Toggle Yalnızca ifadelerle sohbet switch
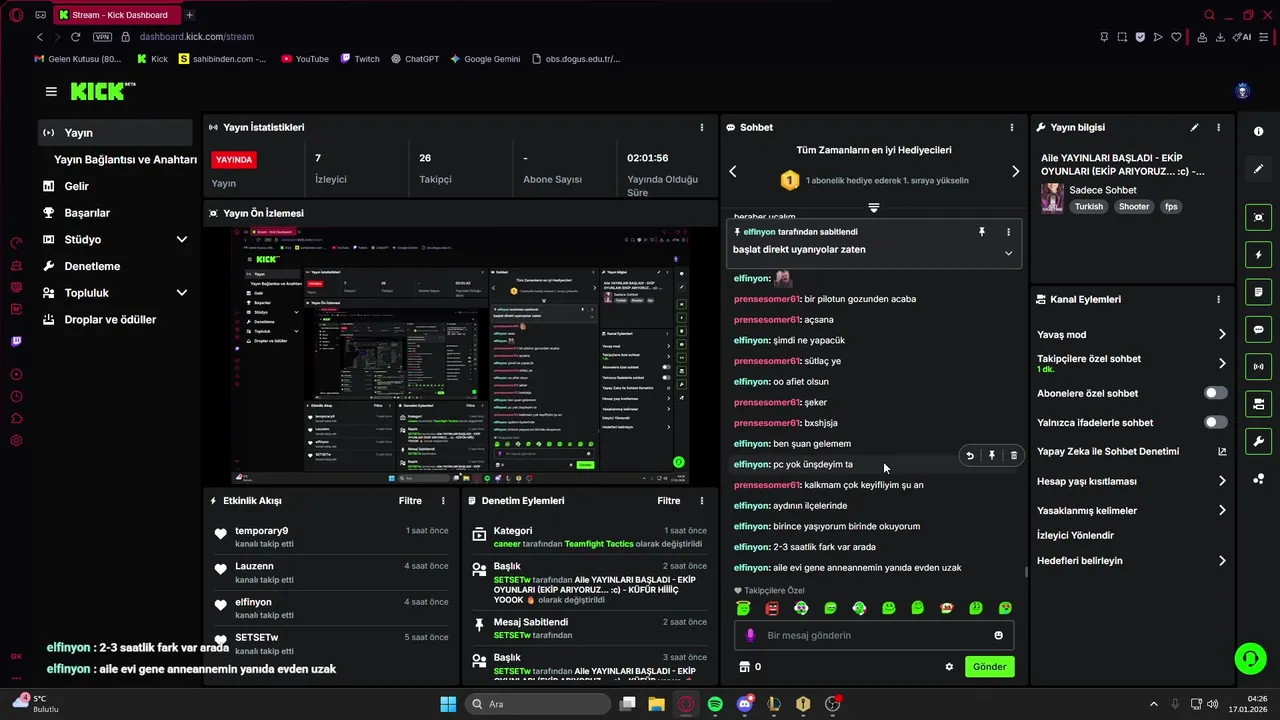Viewport: 1280px width, 720px height. (x=1215, y=422)
